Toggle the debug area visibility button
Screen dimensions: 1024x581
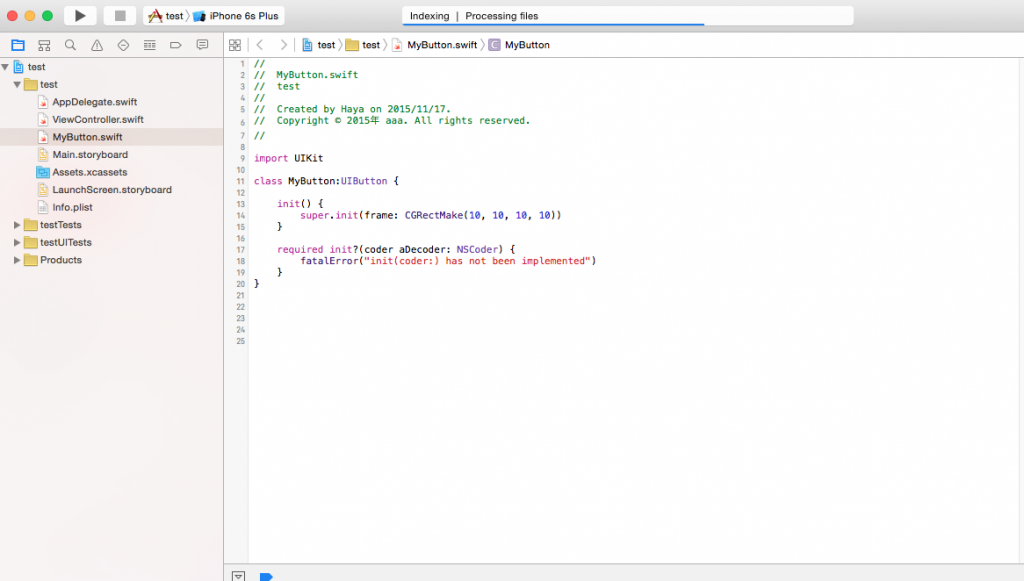click(x=238, y=576)
